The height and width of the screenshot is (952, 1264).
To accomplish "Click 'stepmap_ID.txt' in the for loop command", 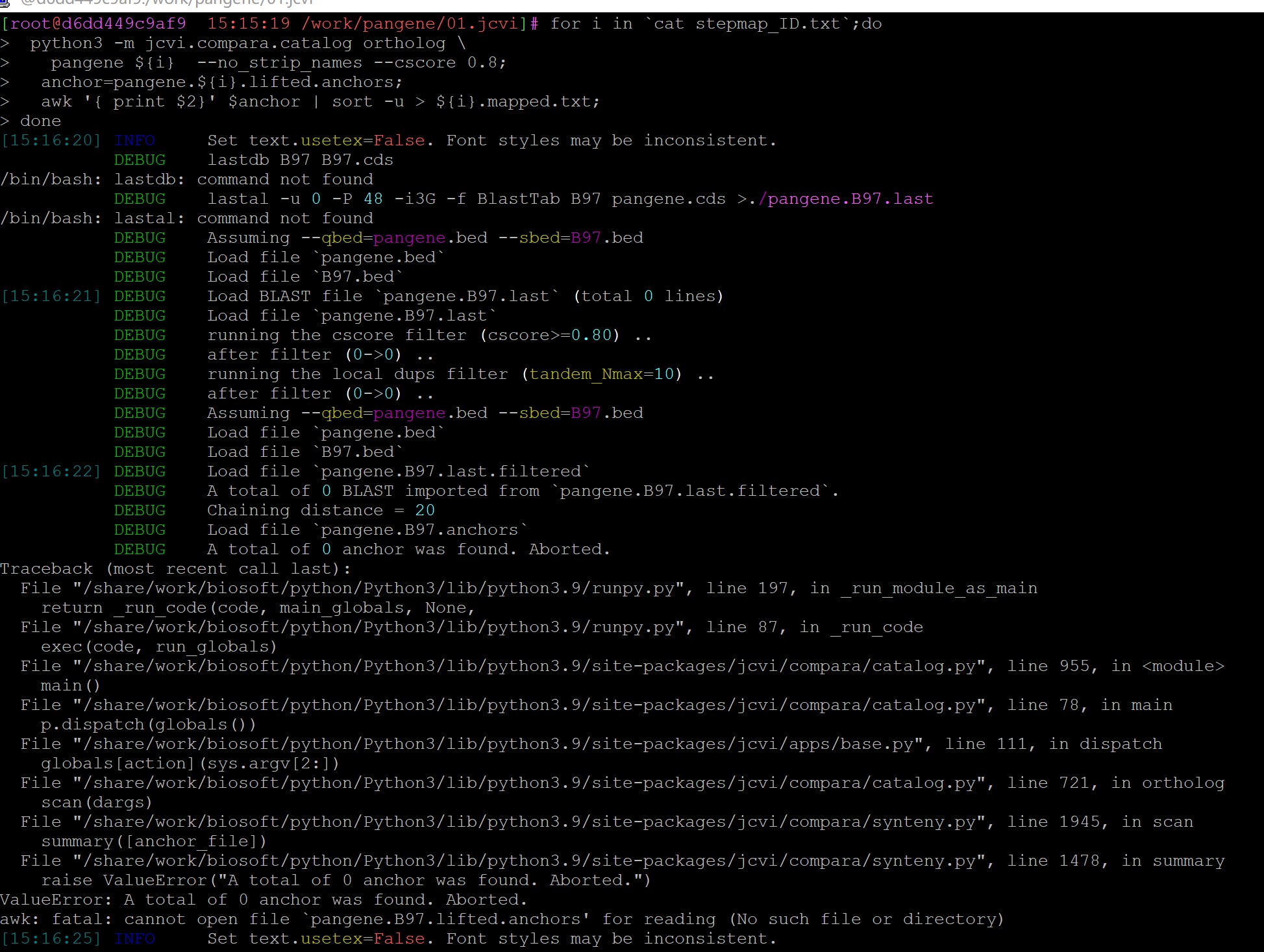I will [x=768, y=24].
